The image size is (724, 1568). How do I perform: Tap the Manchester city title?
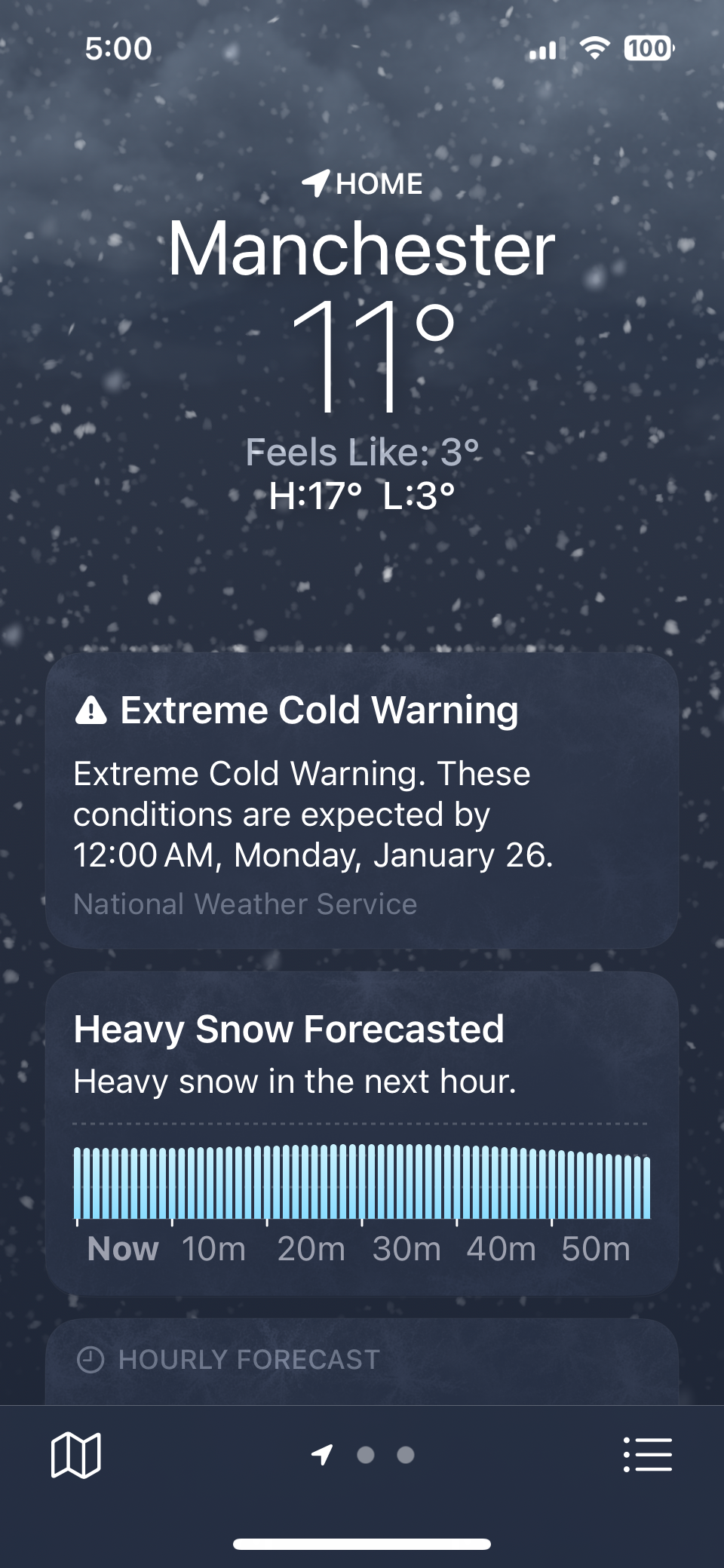(x=362, y=249)
